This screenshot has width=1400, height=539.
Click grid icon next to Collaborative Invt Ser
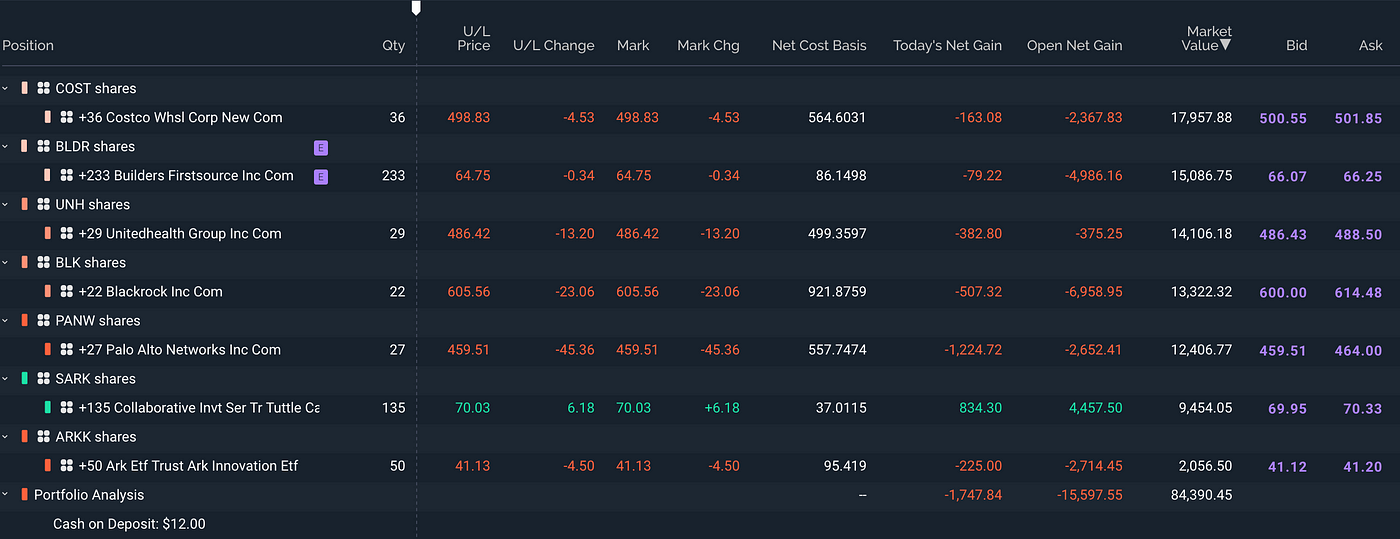pyautogui.click(x=66, y=407)
